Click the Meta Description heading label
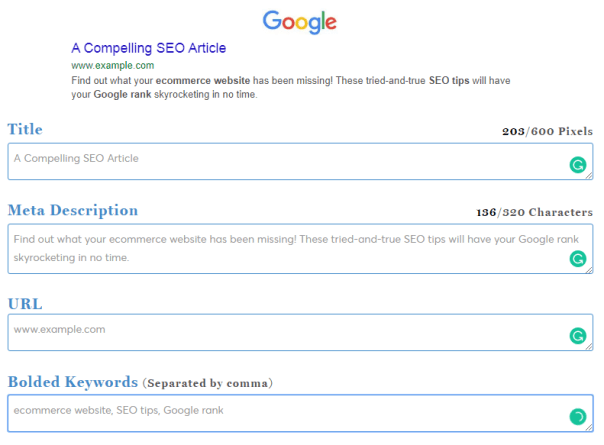The height and width of the screenshot is (445, 604). (73, 210)
